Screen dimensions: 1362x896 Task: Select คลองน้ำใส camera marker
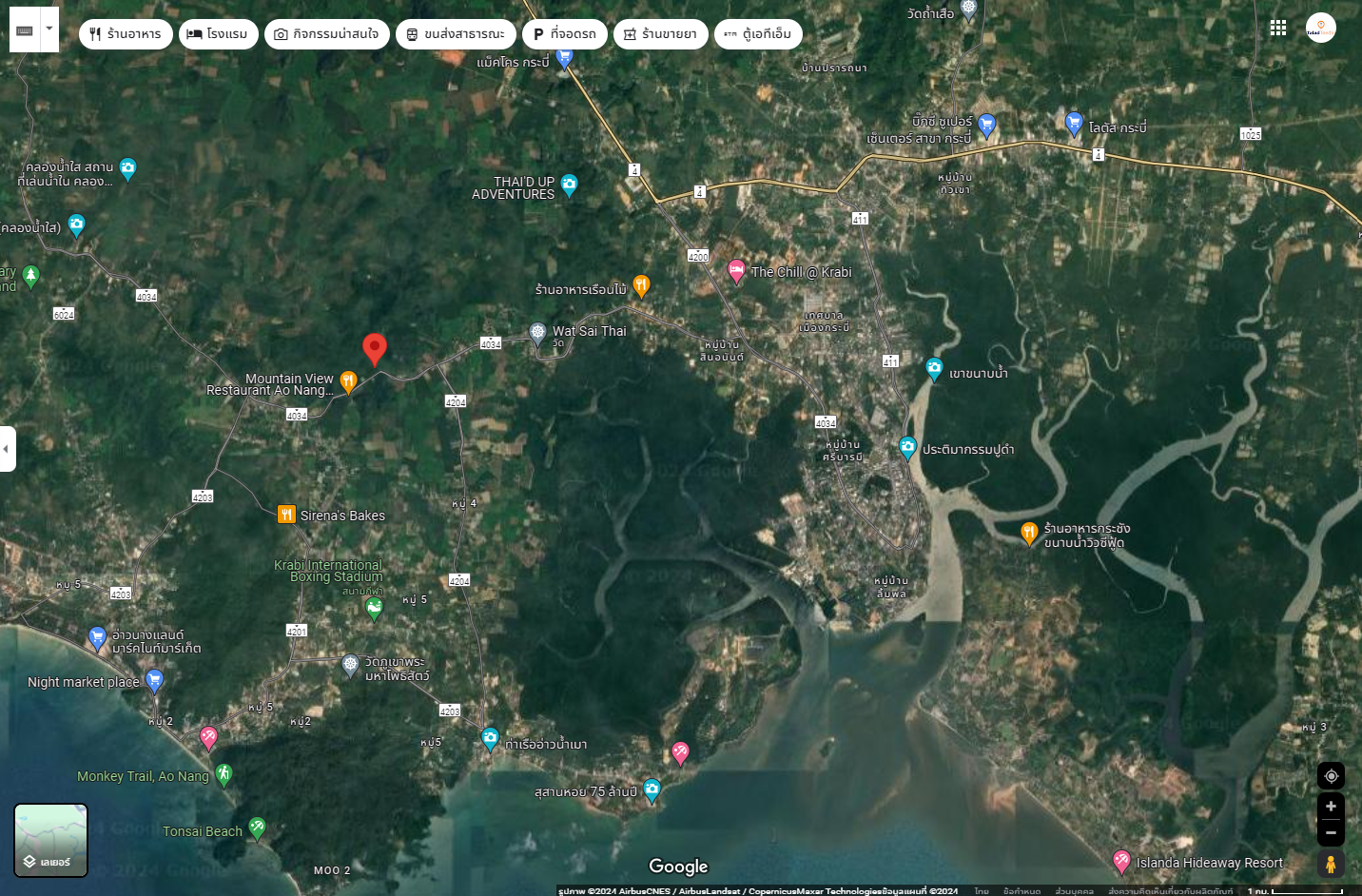coord(127,170)
